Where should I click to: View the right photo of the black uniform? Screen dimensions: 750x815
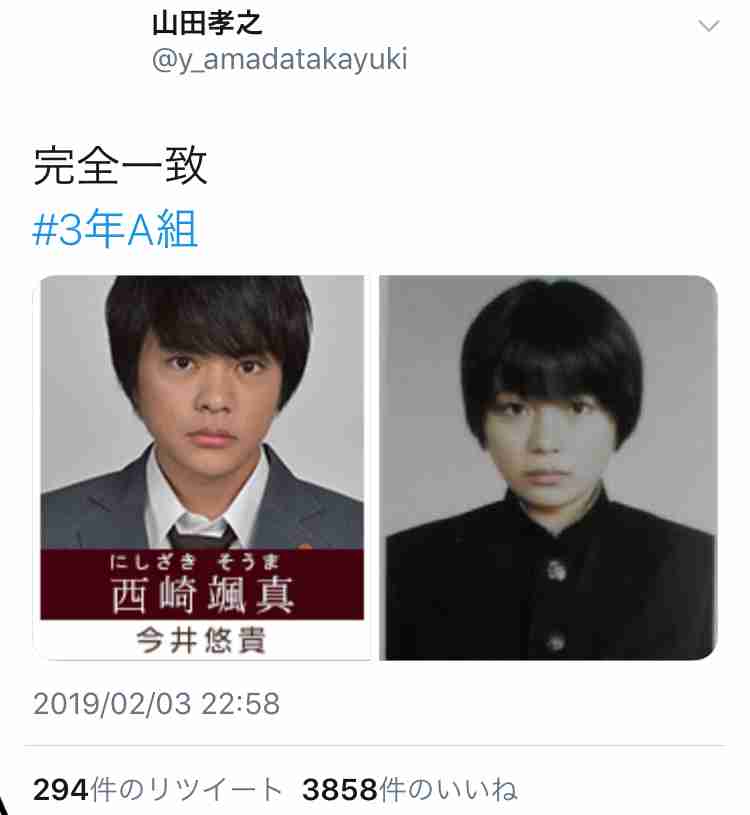548,467
